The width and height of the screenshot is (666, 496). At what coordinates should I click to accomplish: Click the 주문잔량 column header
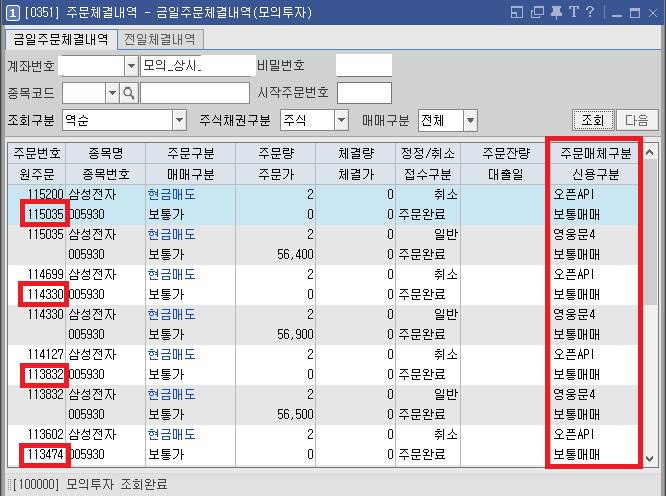click(x=505, y=153)
